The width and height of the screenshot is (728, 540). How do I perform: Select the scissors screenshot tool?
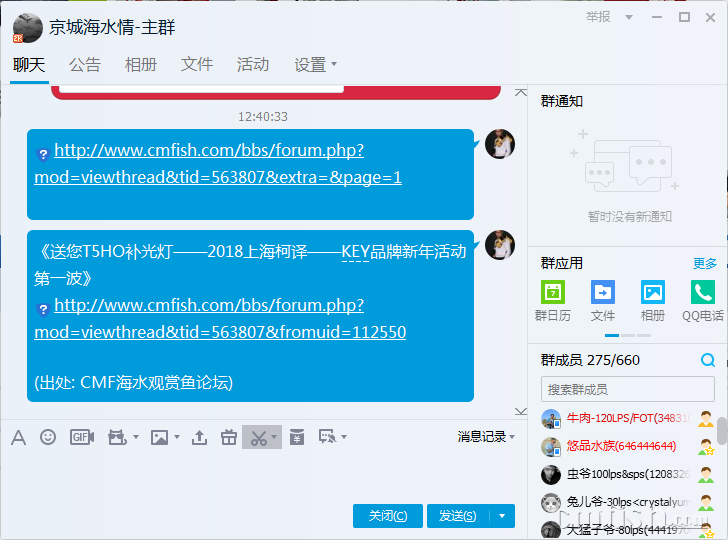pos(259,437)
